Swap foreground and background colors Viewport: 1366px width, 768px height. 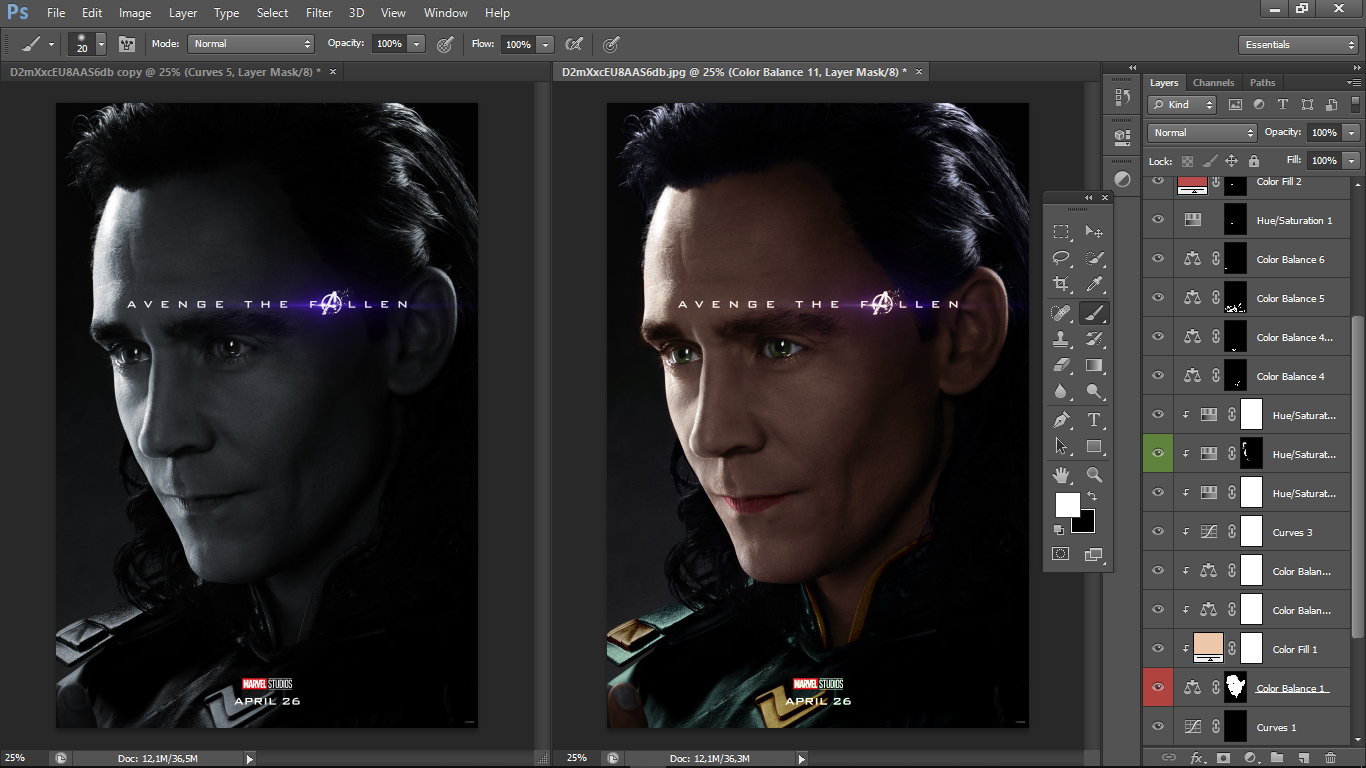tap(1092, 496)
